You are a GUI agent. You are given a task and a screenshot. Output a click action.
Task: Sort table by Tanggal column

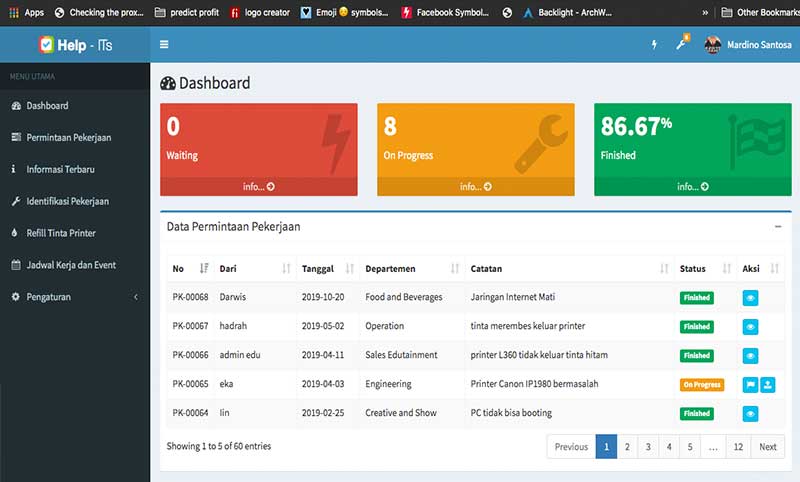click(x=328, y=268)
